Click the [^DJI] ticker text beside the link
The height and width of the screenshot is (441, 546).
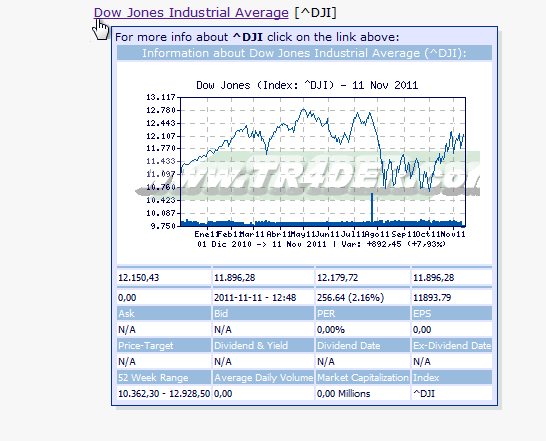click(x=315, y=13)
